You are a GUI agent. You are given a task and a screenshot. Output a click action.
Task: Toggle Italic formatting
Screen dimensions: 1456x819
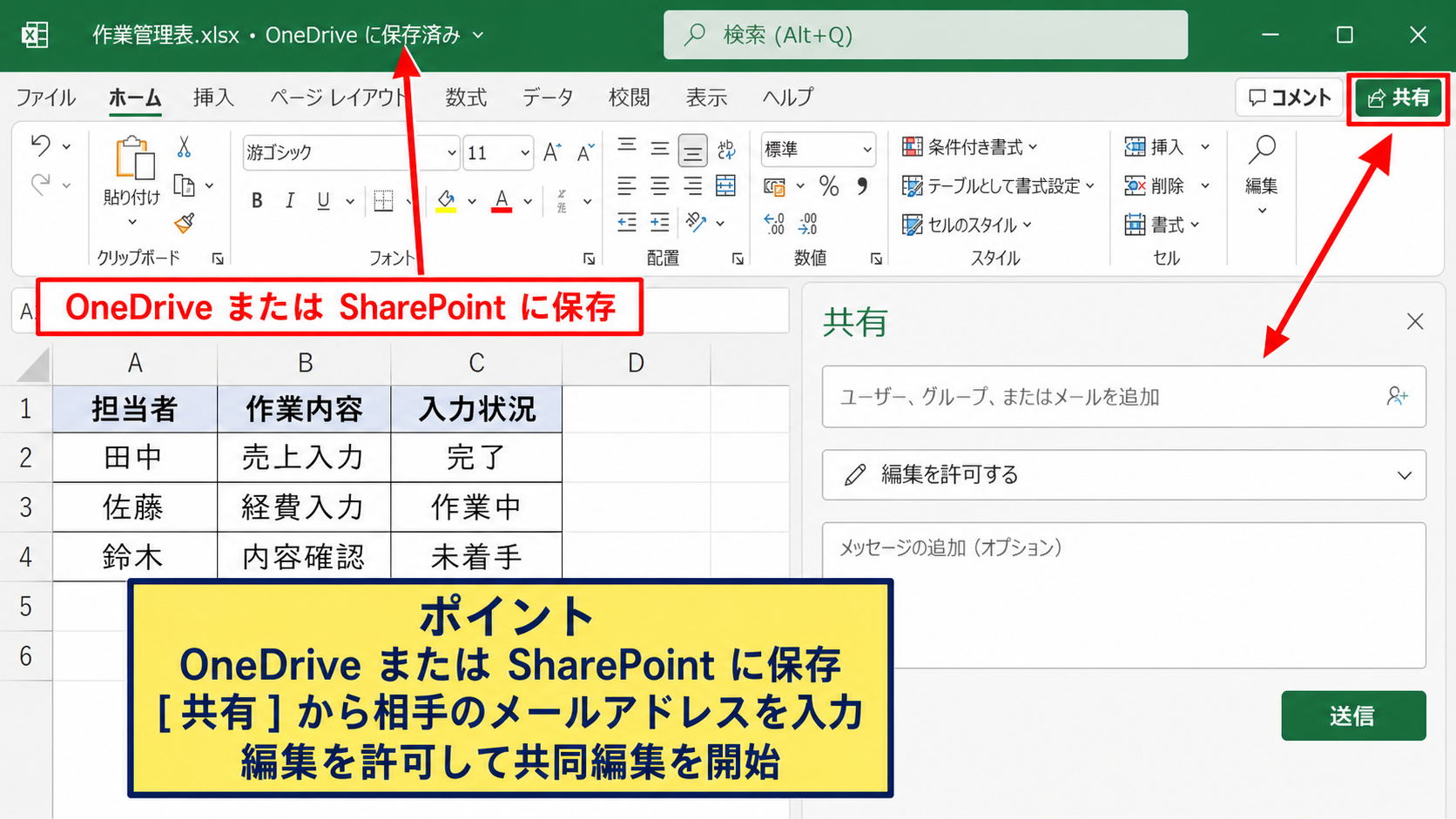pos(290,201)
